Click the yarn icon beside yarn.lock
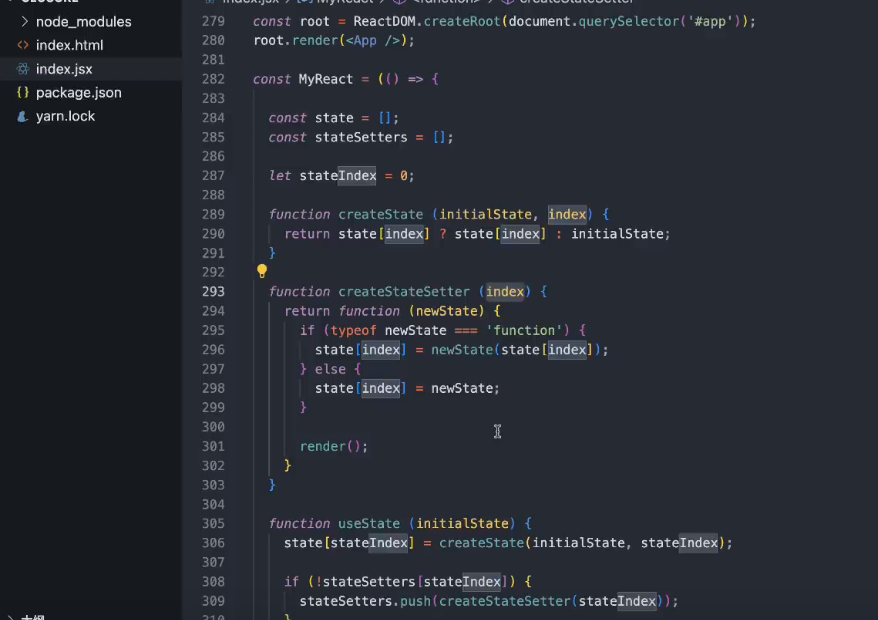 tap(22, 116)
